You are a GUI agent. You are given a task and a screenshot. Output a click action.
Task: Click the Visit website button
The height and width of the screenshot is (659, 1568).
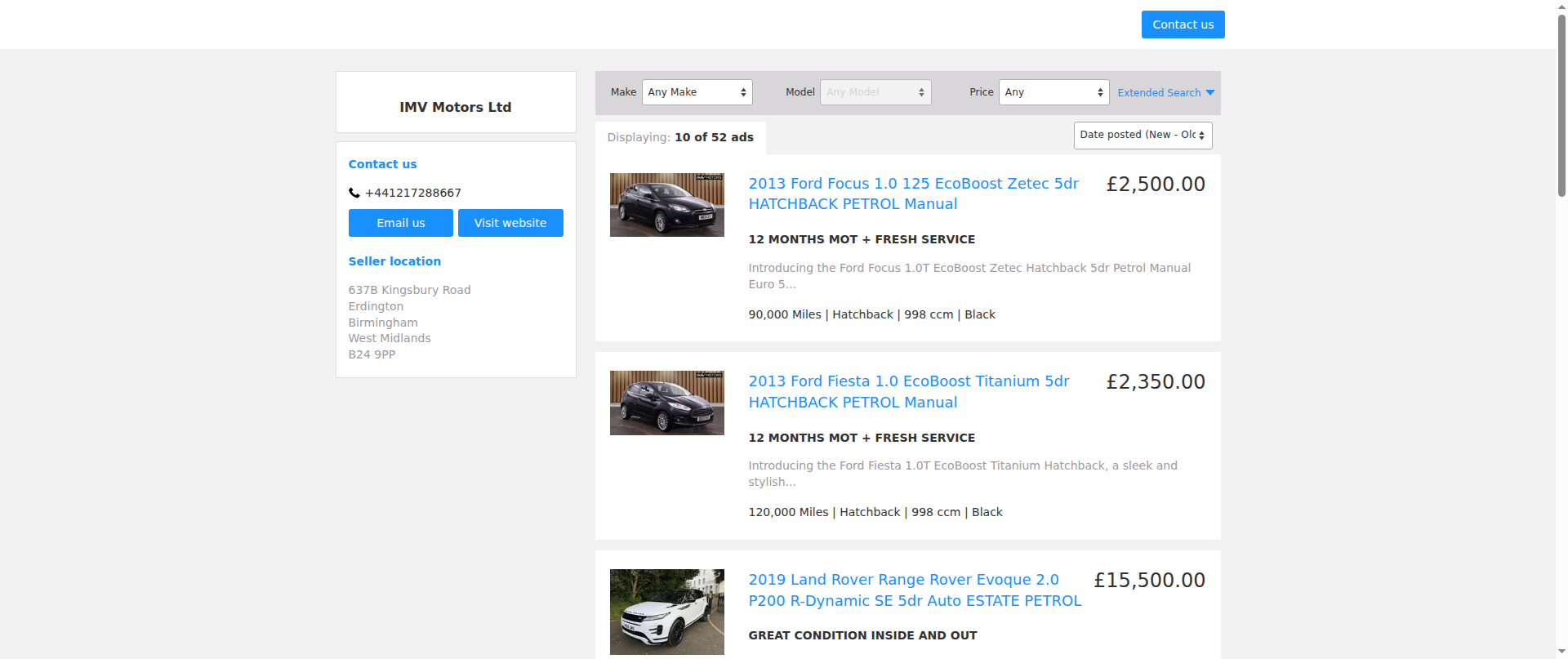point(510,223)
